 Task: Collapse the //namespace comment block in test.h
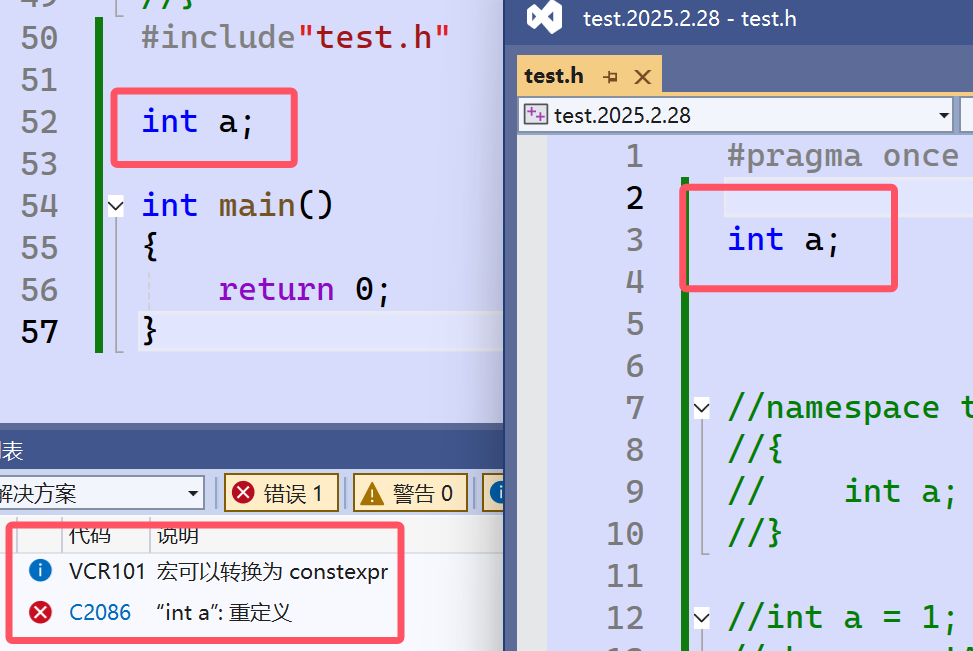pyautogui.click(x=701, y=408)
